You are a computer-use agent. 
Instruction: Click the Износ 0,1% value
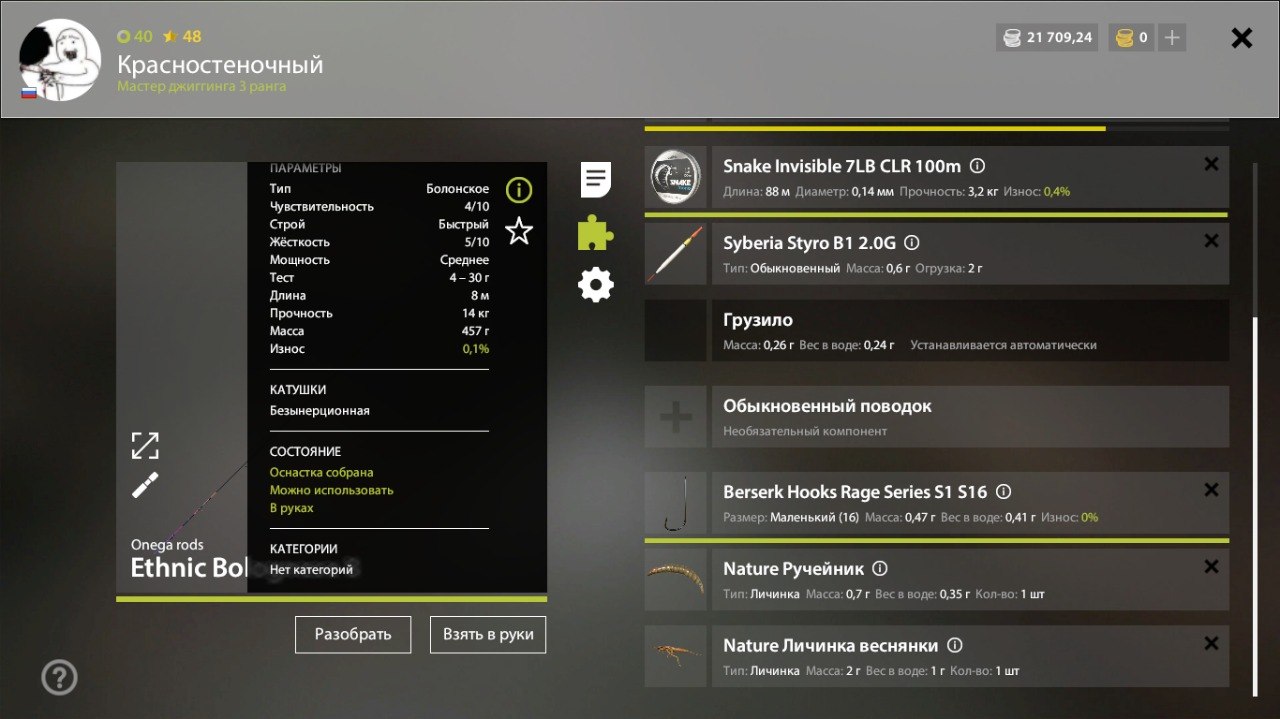[476, 349]
